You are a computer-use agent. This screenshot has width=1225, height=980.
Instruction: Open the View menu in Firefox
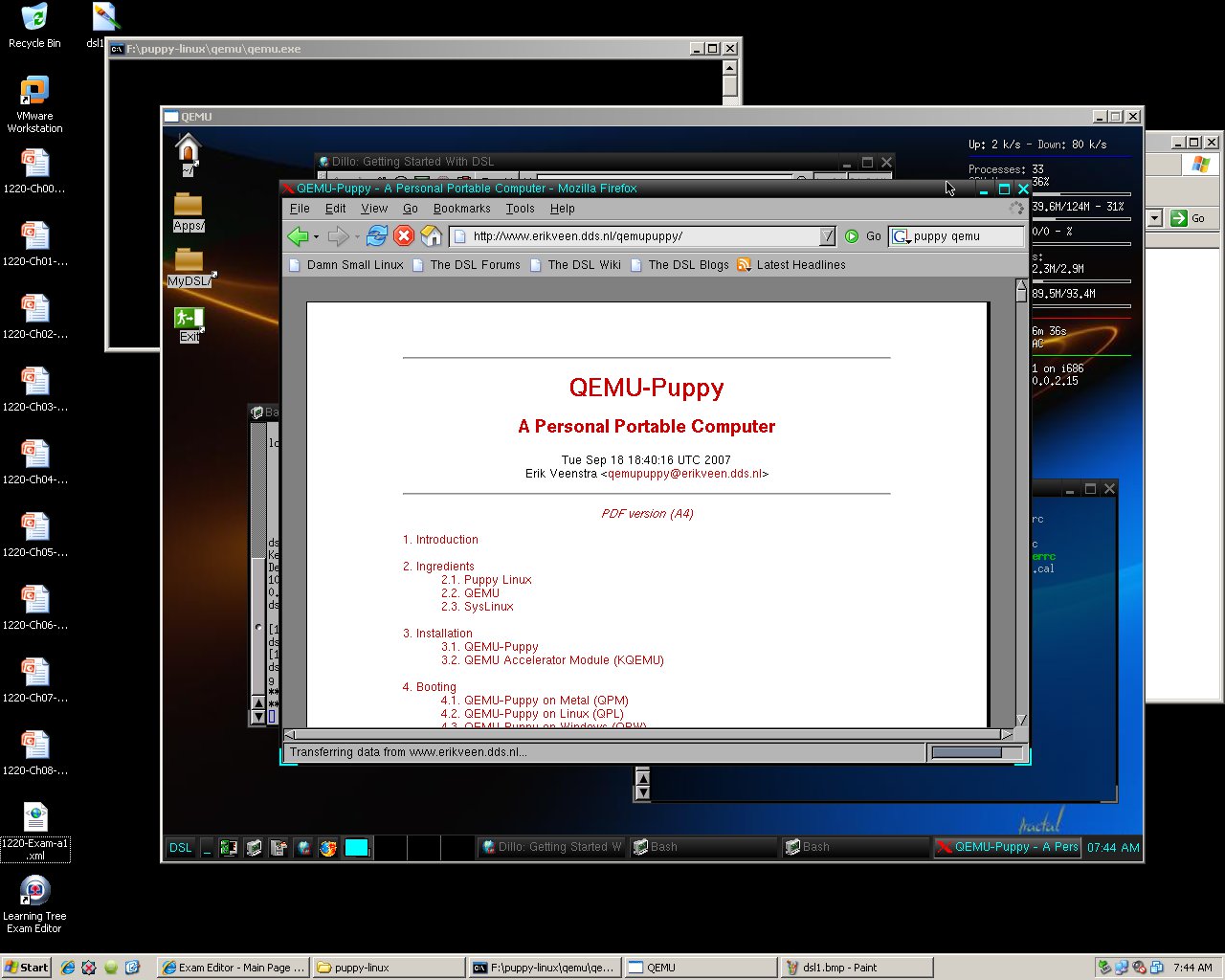[x=374, y=209]
